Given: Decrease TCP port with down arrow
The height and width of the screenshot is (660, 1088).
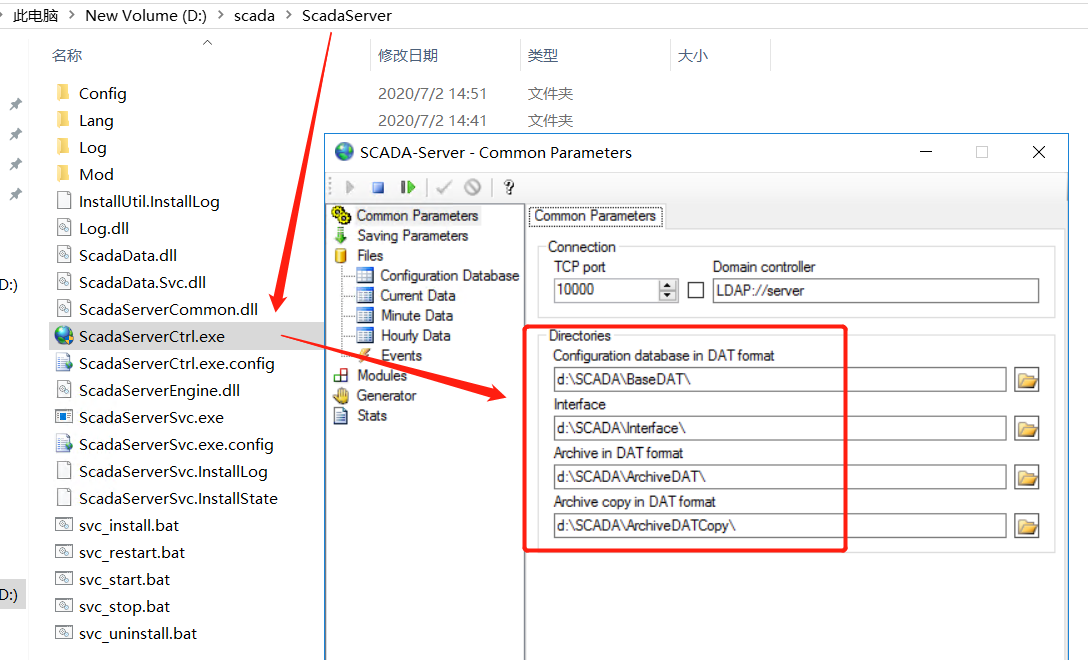Looking at the screenshot, I should [668, 296].
